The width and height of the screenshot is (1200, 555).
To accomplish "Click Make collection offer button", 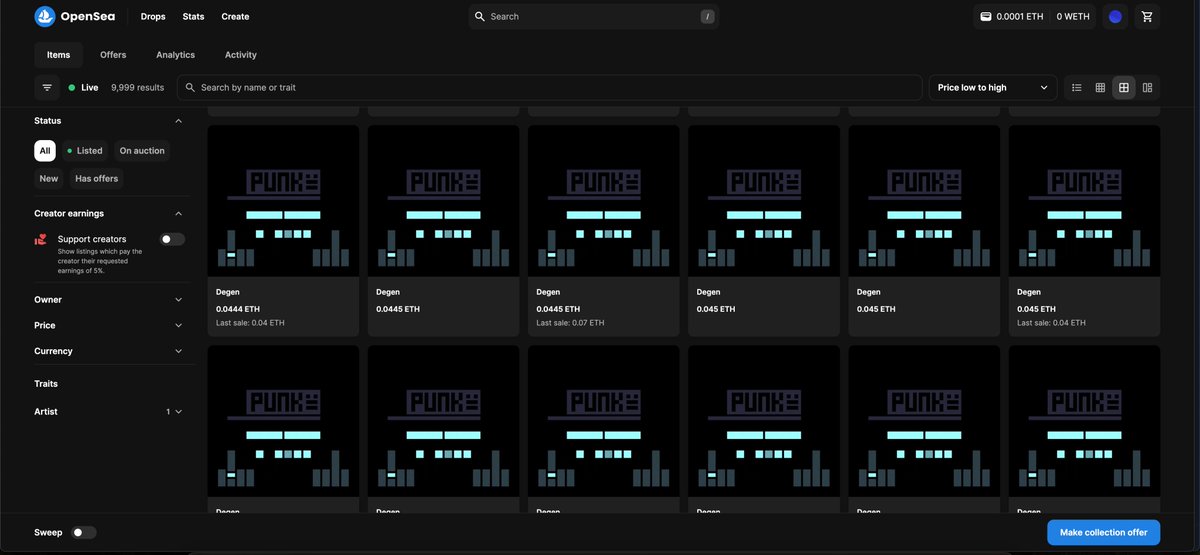I will pos(1104,533).
